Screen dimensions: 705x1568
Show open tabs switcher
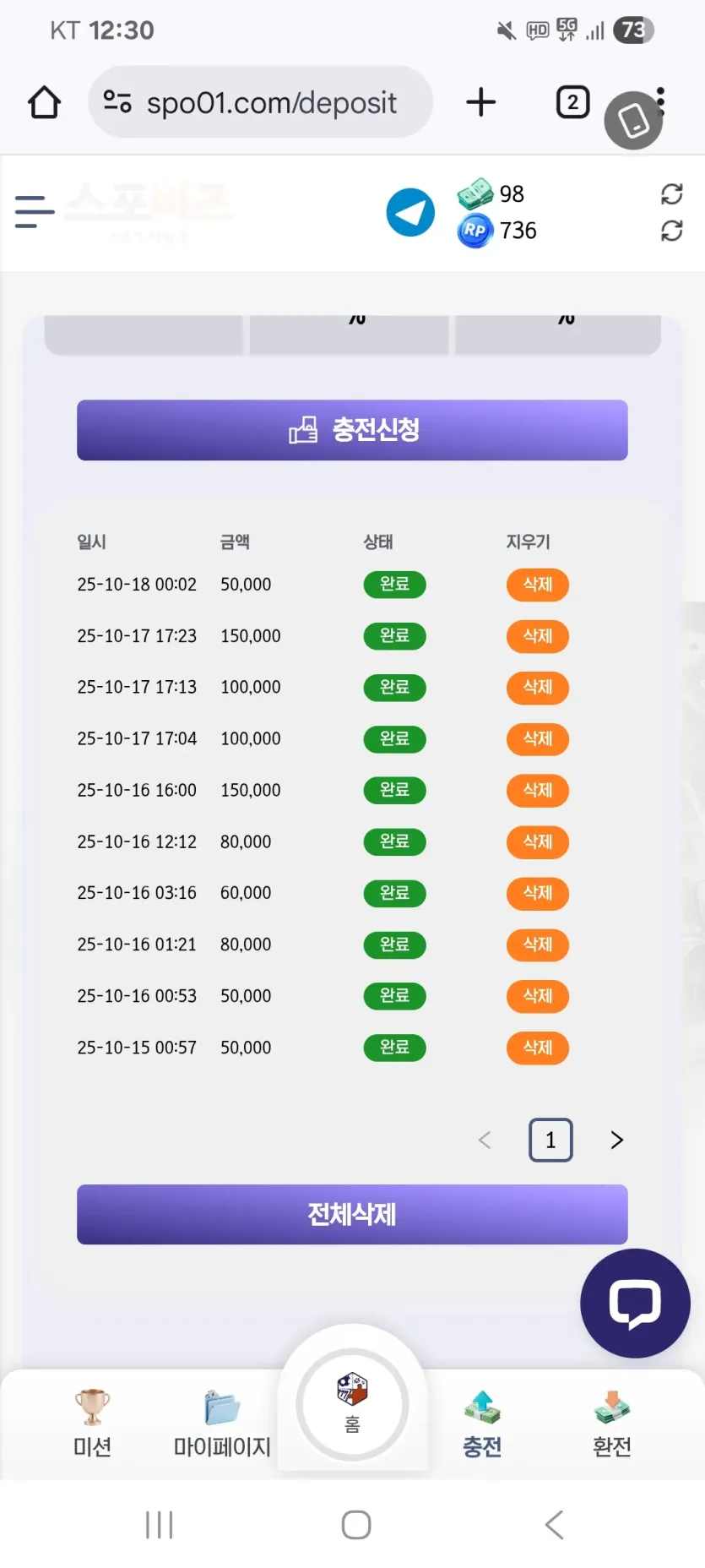tap(572, 102)
